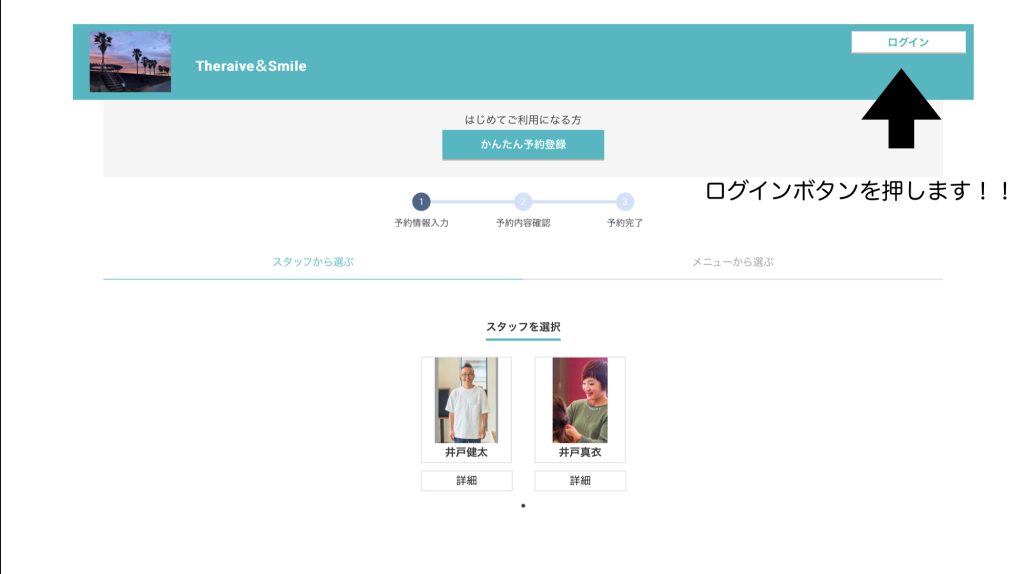The height and width of the screenshot is (574, 1024).
Task: Switch to the スタッフから選ぶ tab
Action: tap(313, 262)
